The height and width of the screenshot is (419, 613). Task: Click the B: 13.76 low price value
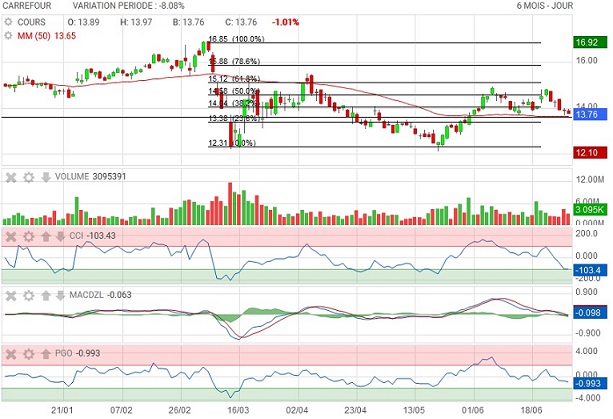(x=188, y=22)
